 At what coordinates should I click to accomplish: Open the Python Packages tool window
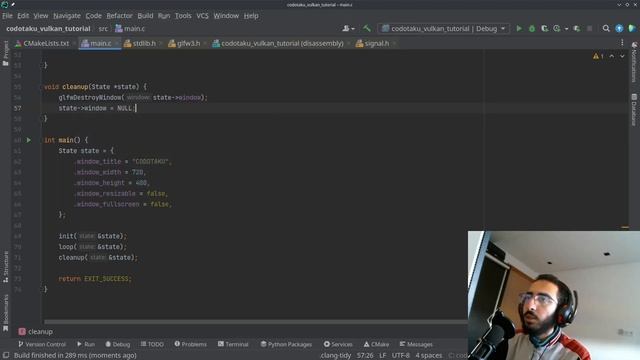(286, 344)
